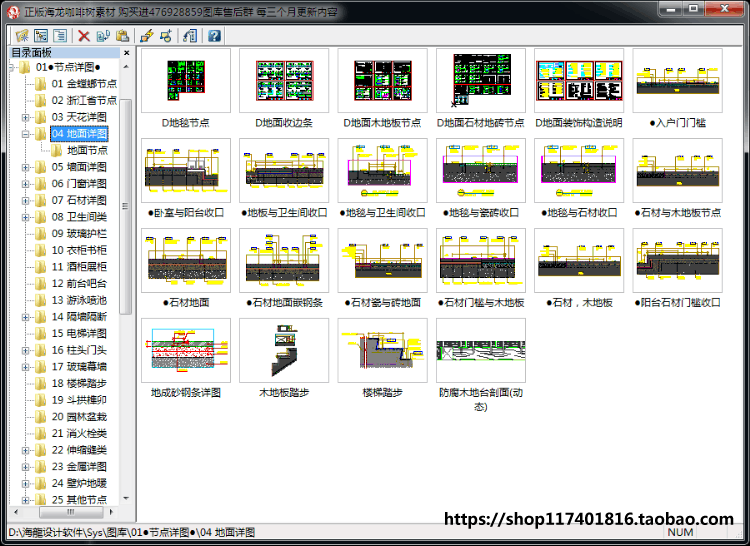Screen dimensions: 750x546
Task: Click the tree panel vertical scrollbar
Action: click(x=126, y=206)
